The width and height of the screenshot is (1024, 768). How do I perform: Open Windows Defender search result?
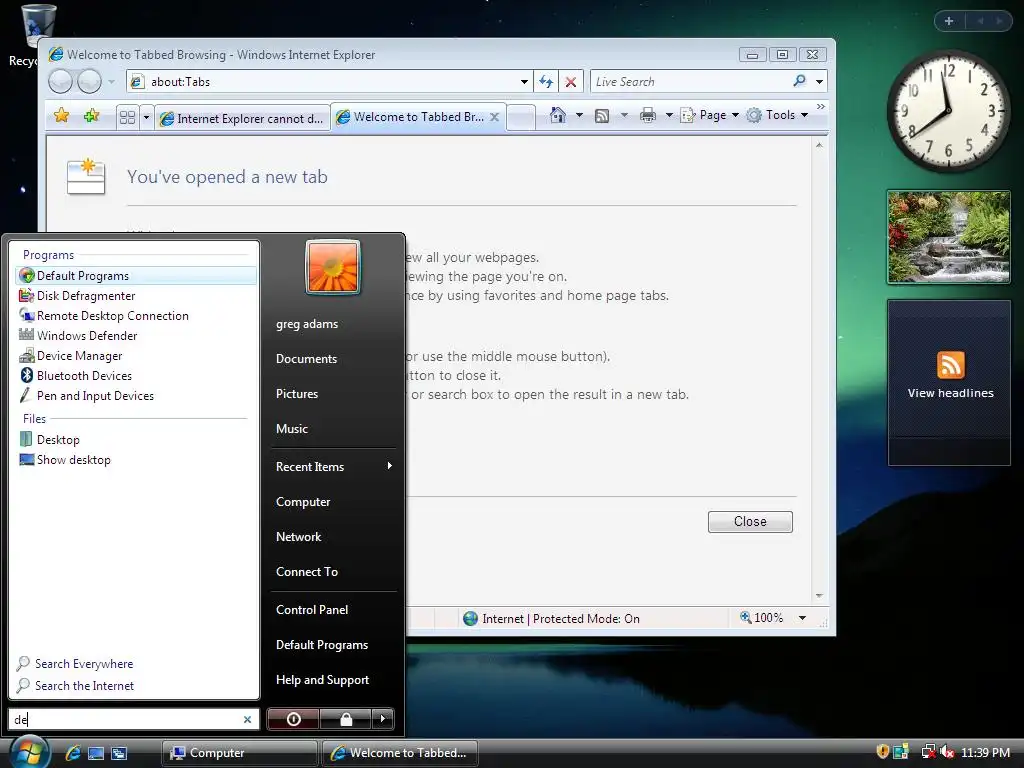(136, 336)
